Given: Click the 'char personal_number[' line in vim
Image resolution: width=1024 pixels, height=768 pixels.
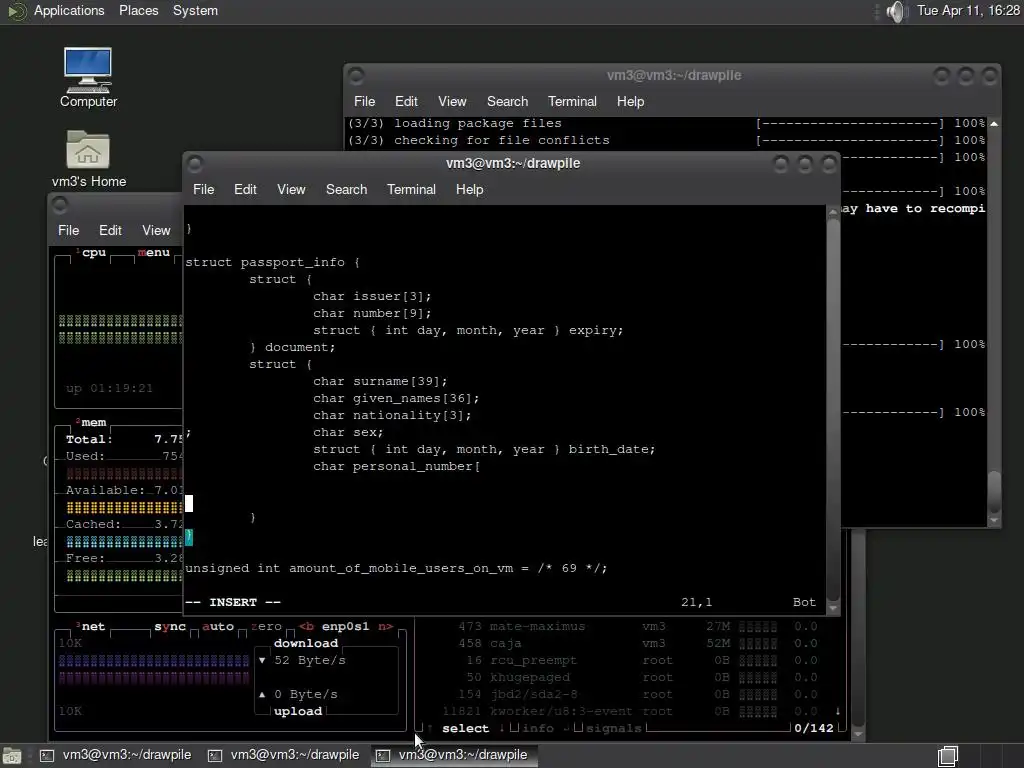Looking at the screenshot, I should [396, 466].
